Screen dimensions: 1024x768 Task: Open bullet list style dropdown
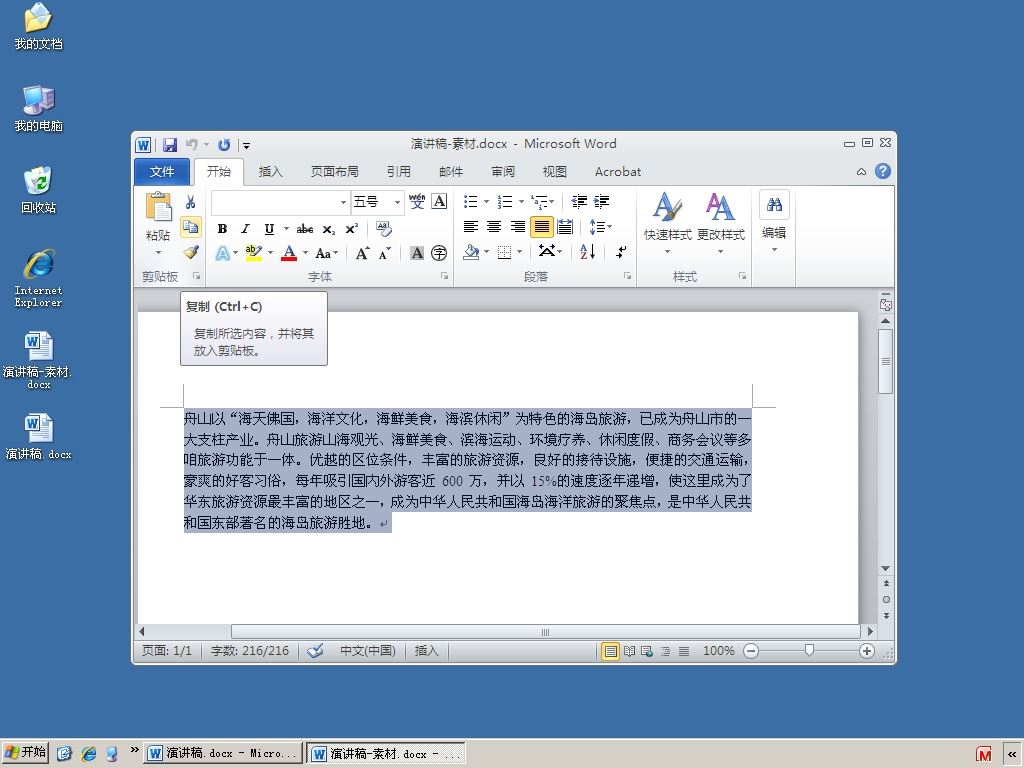coord(487,201)
